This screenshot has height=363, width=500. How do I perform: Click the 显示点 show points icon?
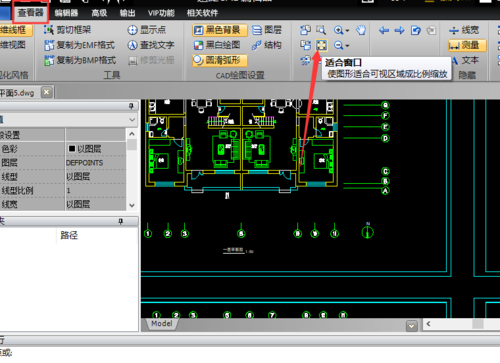tap(147, 30)
